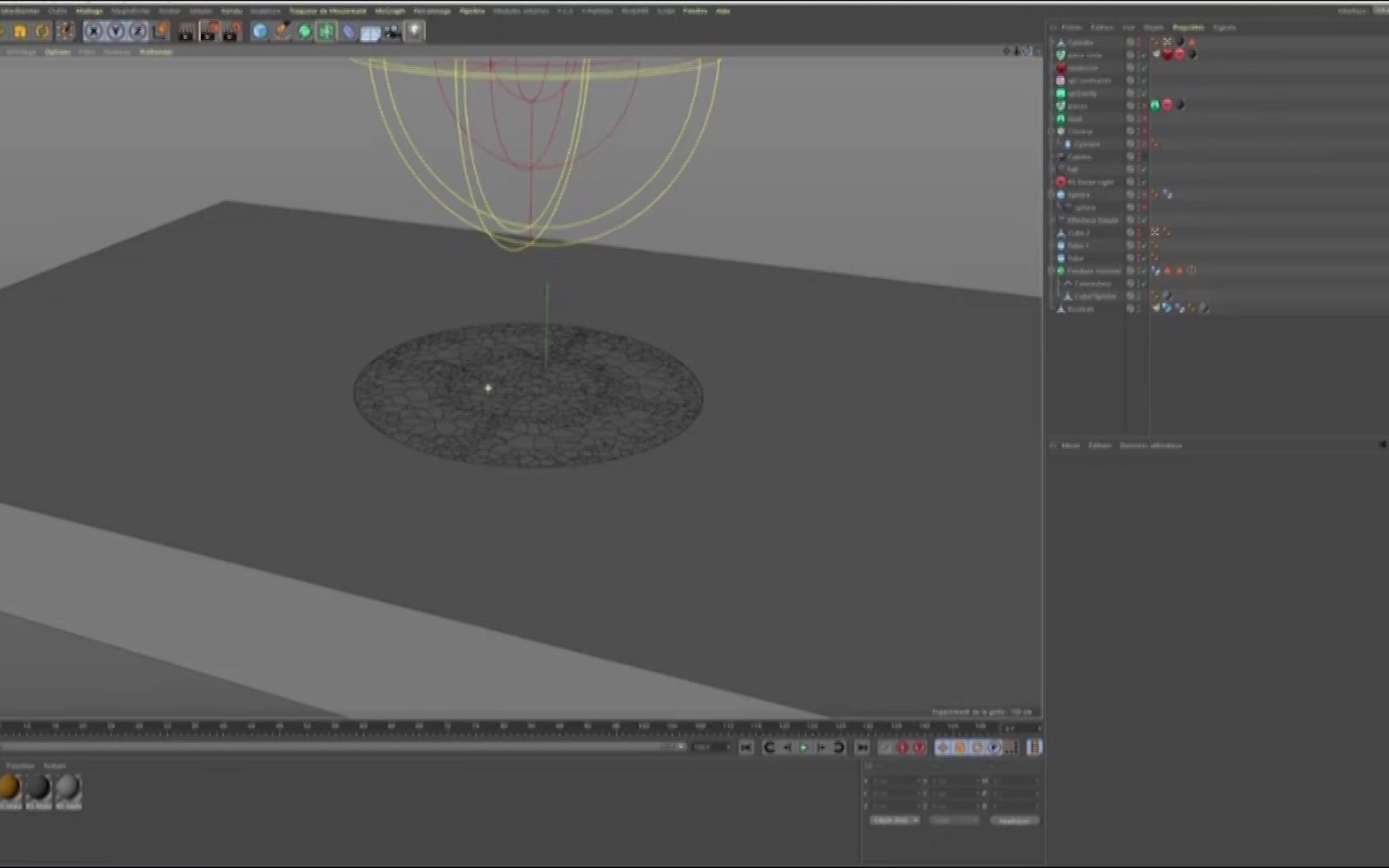Collapse the Sphère hierarchy in the Object Manager
1389x868 pixels.
(x=1051, y=194)
